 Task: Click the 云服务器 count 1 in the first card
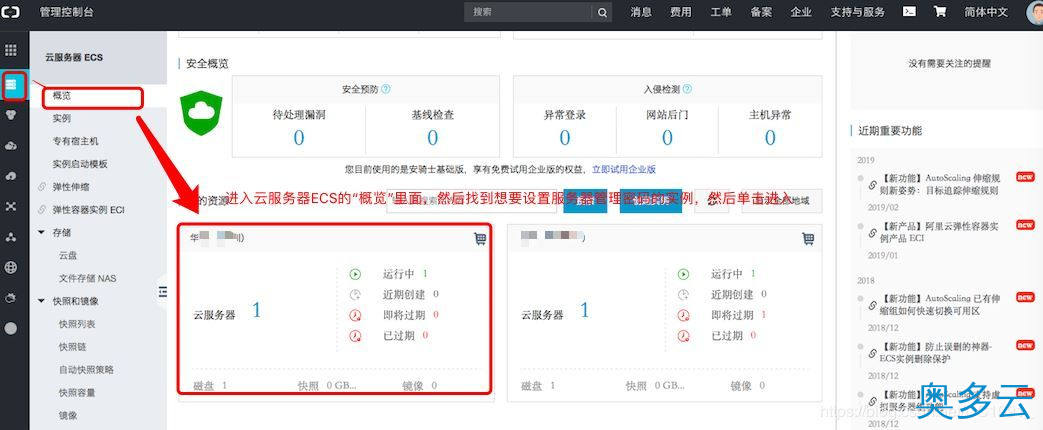256,311
